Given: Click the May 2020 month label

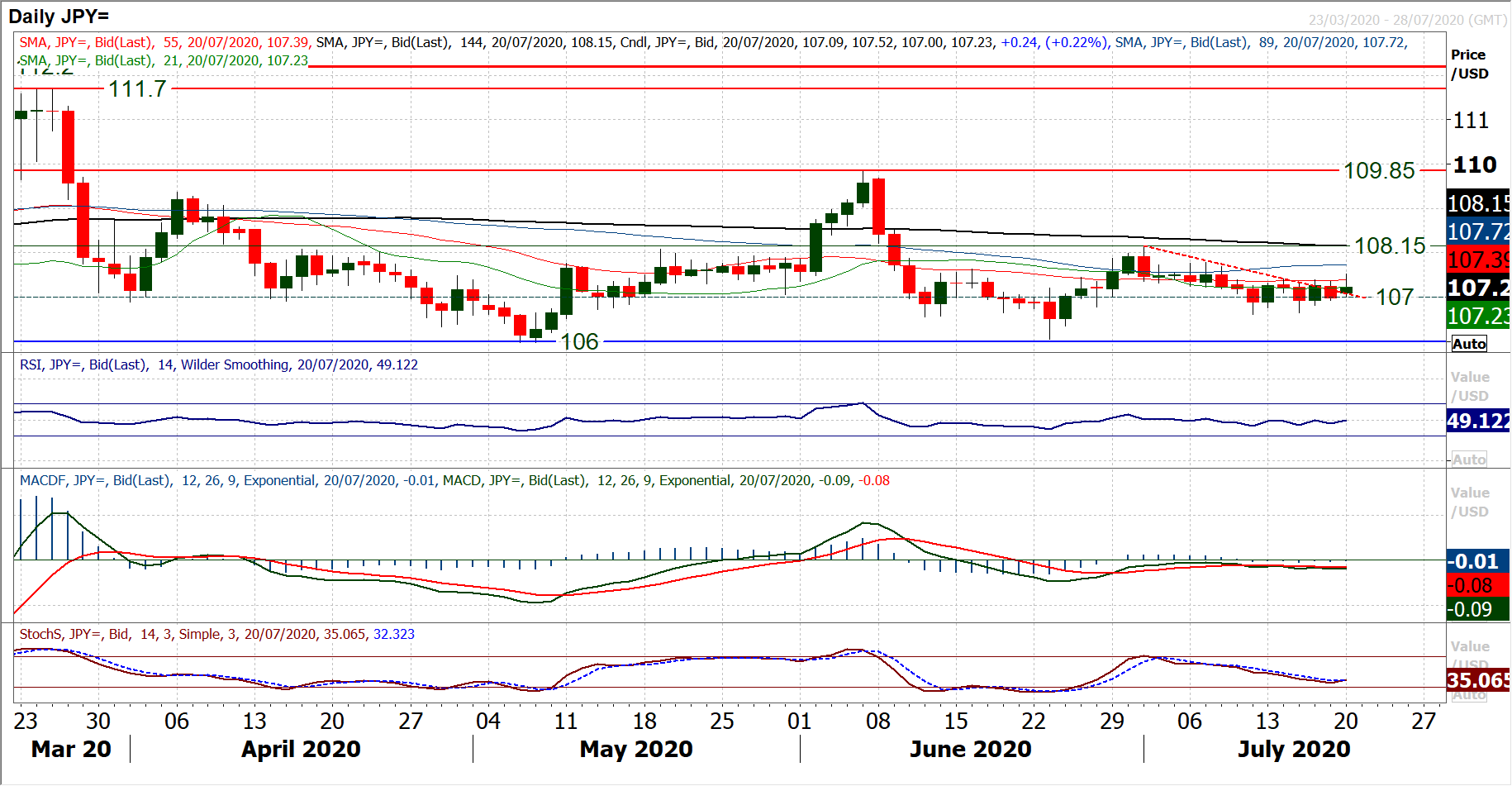Looking at the screenshot, I should 636,749.
